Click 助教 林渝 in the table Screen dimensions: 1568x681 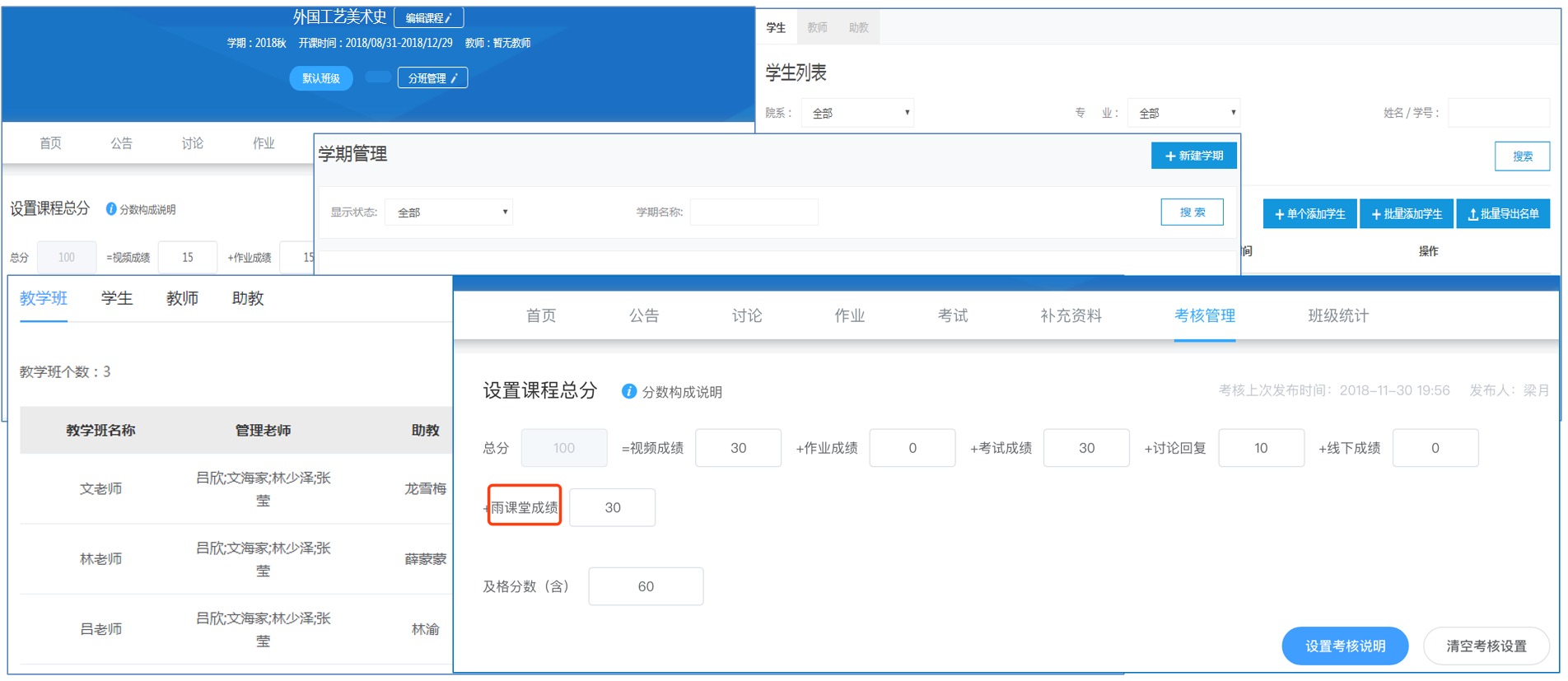(426, 629)
